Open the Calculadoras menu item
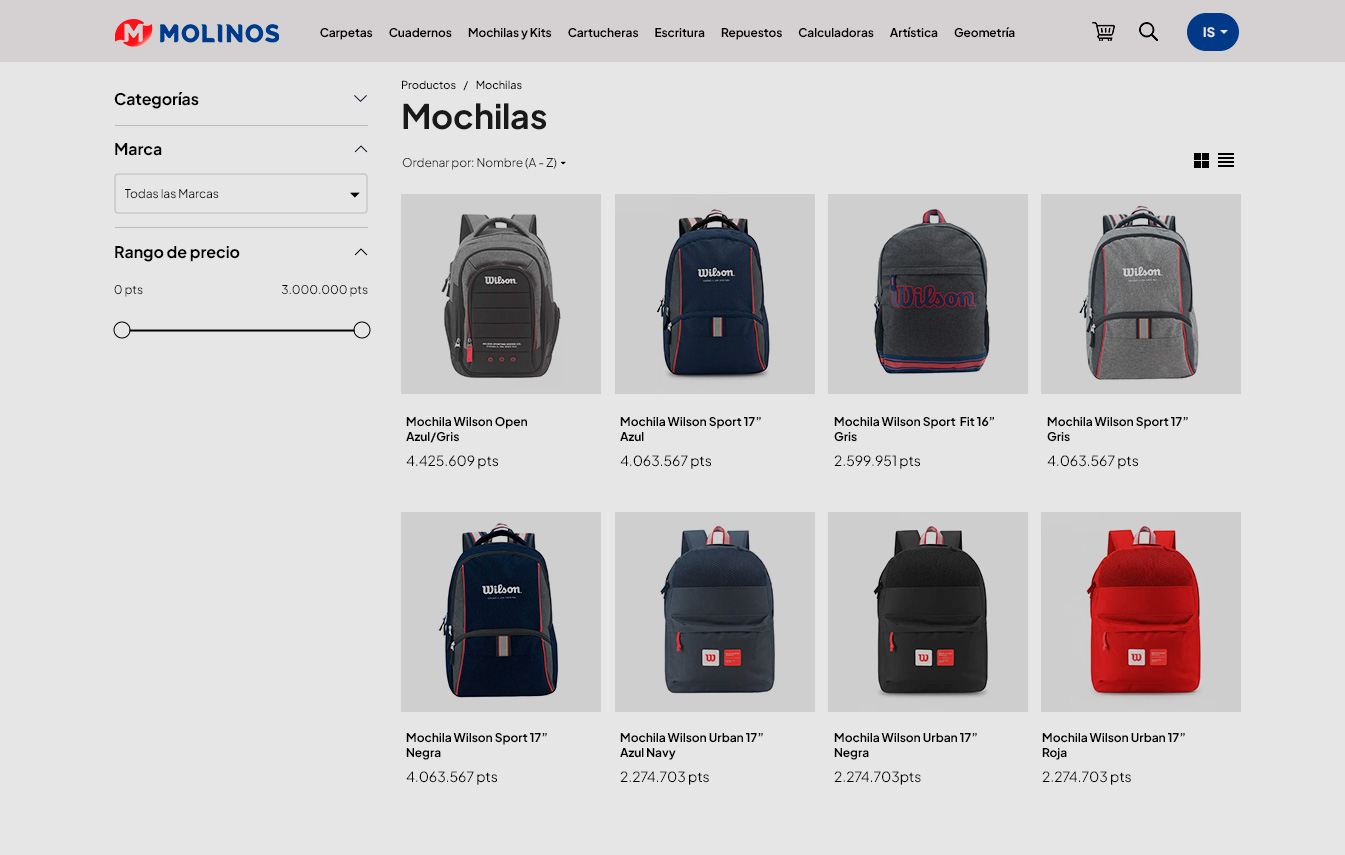 click(x=836, y=33)
